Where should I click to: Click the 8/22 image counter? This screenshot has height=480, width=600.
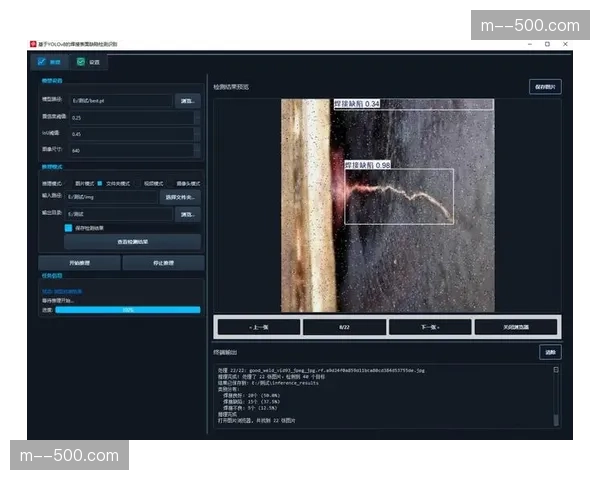tap(344, 327)
